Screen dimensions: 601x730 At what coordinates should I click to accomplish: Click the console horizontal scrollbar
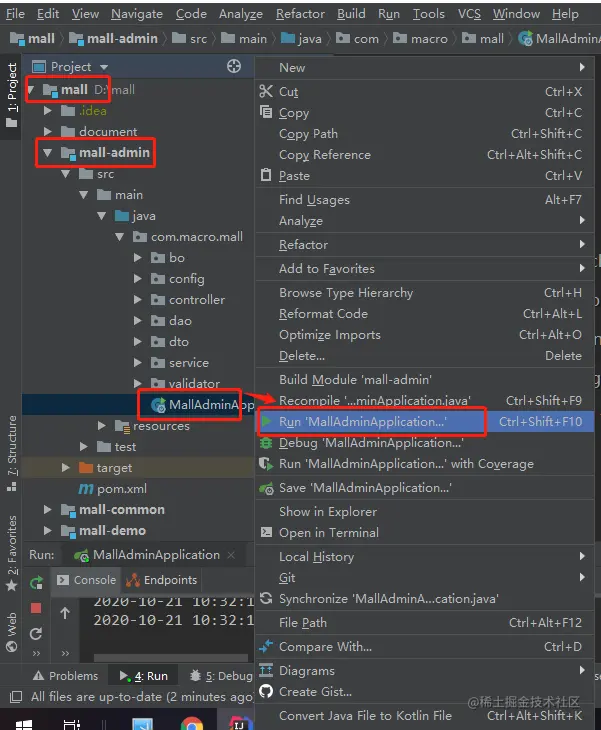pos(171,657)
